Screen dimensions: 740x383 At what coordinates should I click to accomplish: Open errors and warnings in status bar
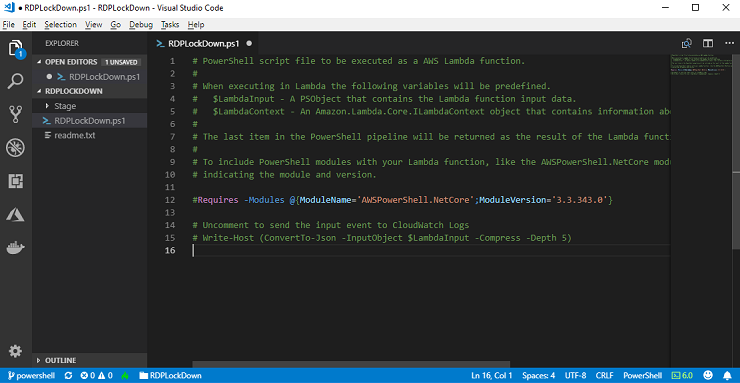[x=96, y=375]
